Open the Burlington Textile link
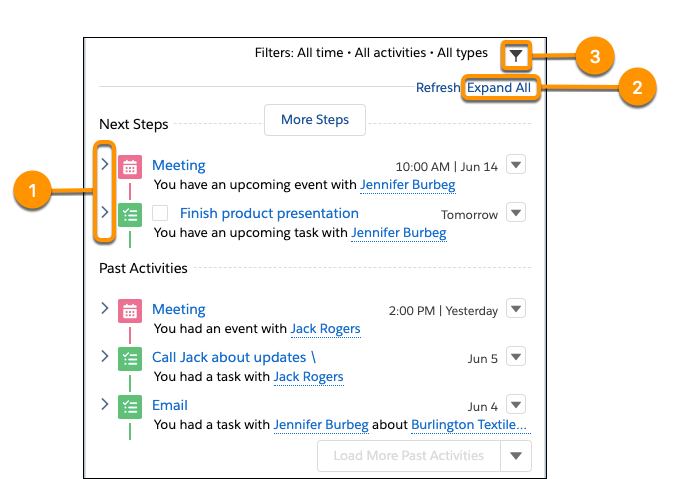Screen dimensions: 676x479 click(469, 425)
